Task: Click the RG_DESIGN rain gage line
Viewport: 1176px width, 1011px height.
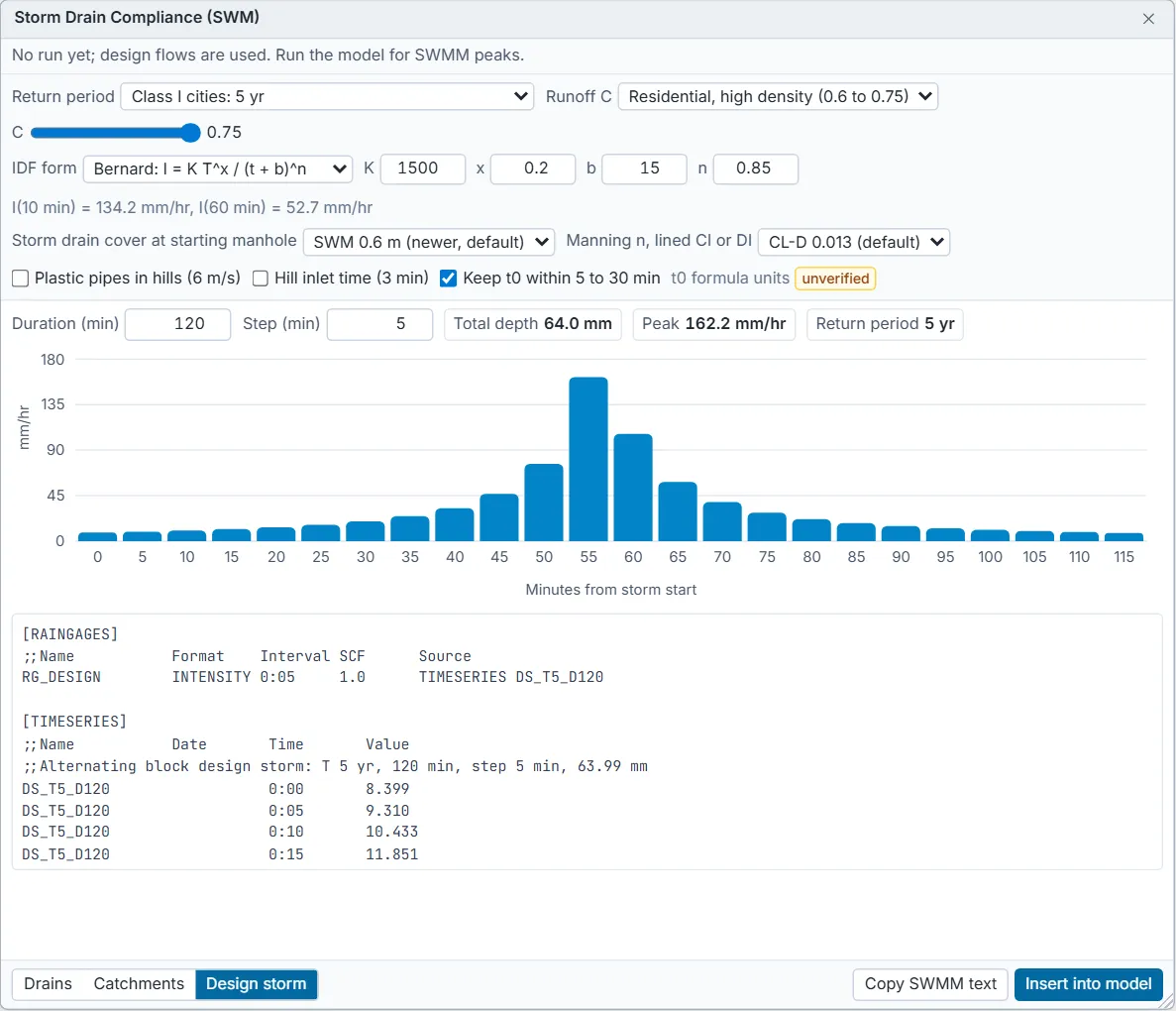Action: 313,677
